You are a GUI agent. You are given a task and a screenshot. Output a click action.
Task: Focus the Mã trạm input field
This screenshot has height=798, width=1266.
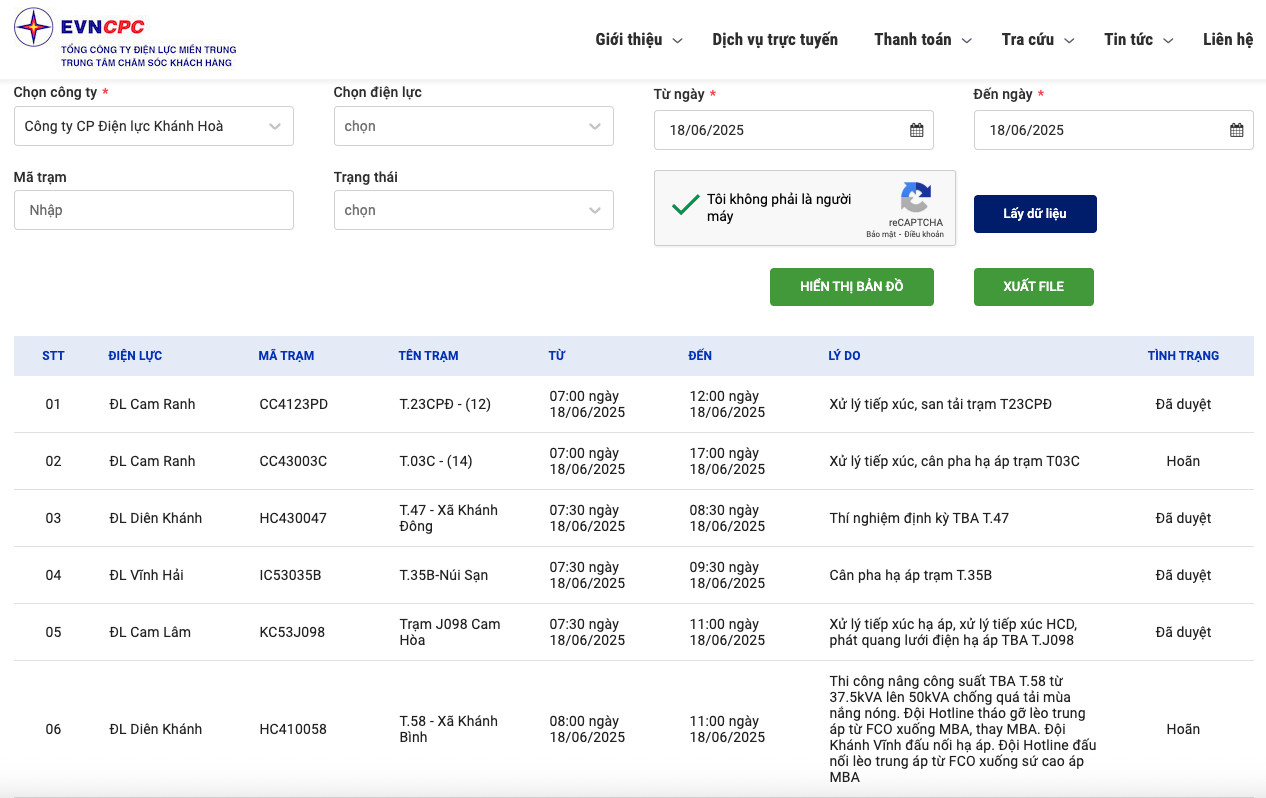point(153,210)
